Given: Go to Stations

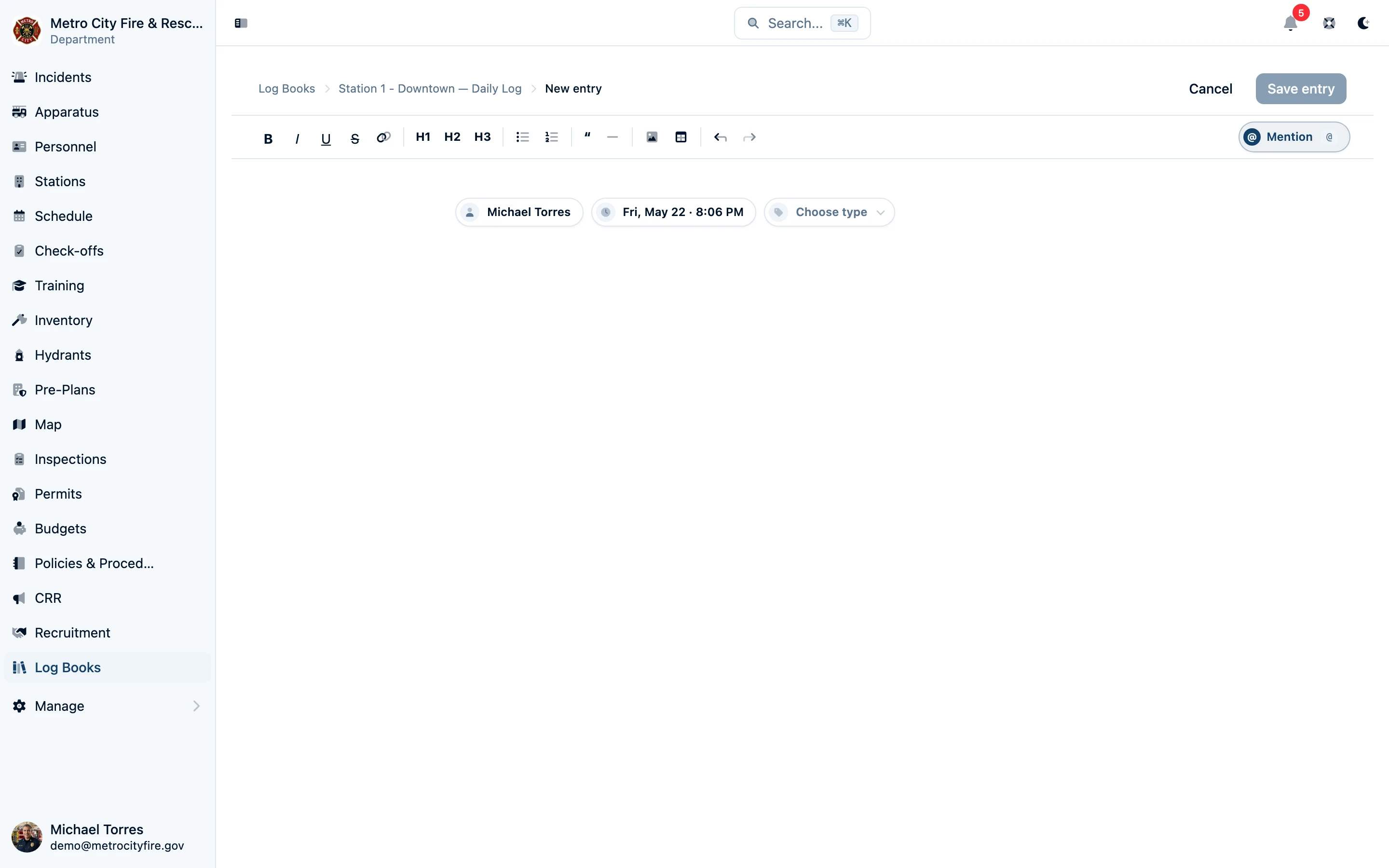Looking at the screenshot, I should 108,181.
